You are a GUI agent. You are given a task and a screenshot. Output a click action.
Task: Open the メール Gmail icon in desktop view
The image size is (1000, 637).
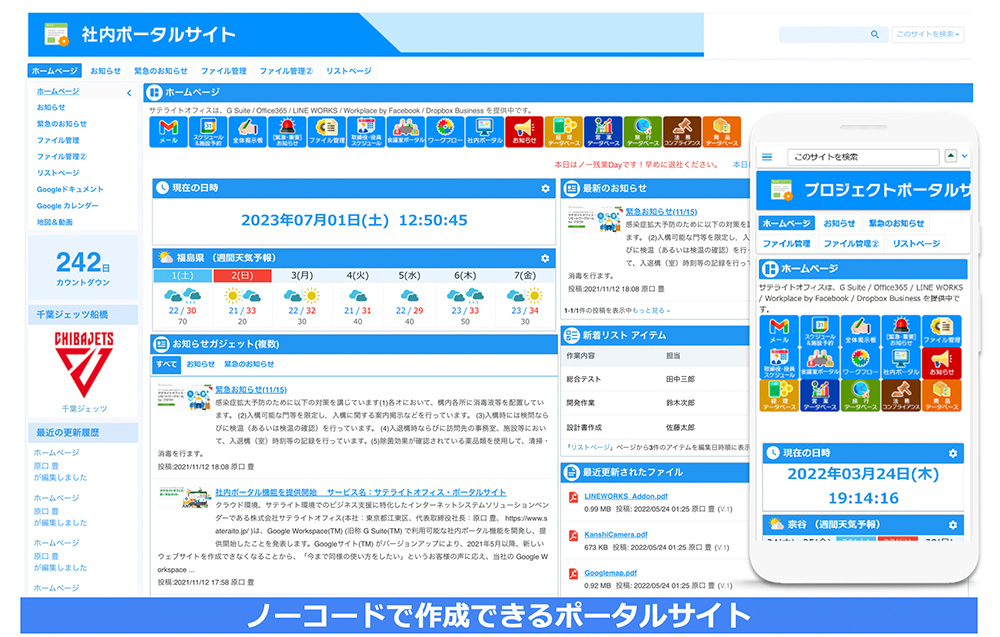pyautogui.click(x=168, y=132)
